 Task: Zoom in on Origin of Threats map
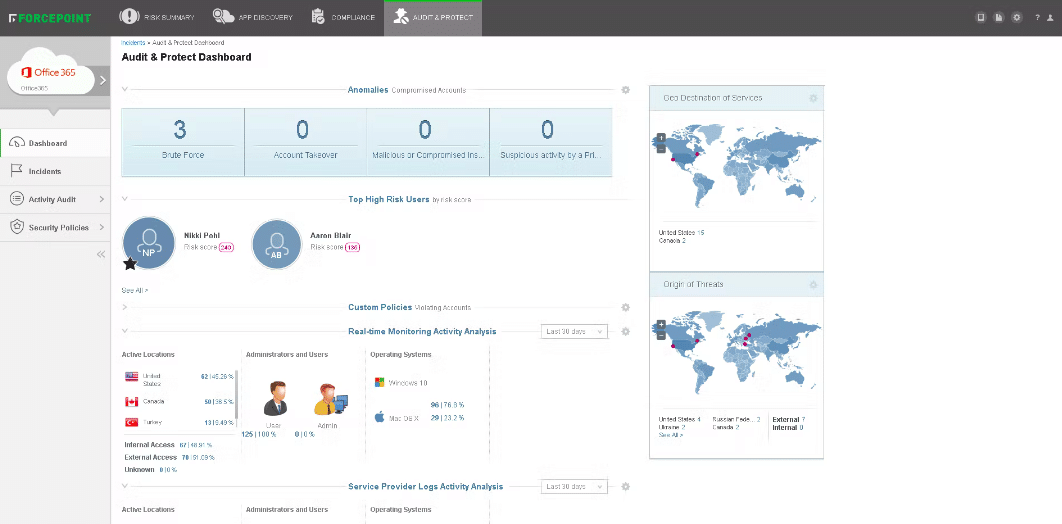tap(661, 325)
